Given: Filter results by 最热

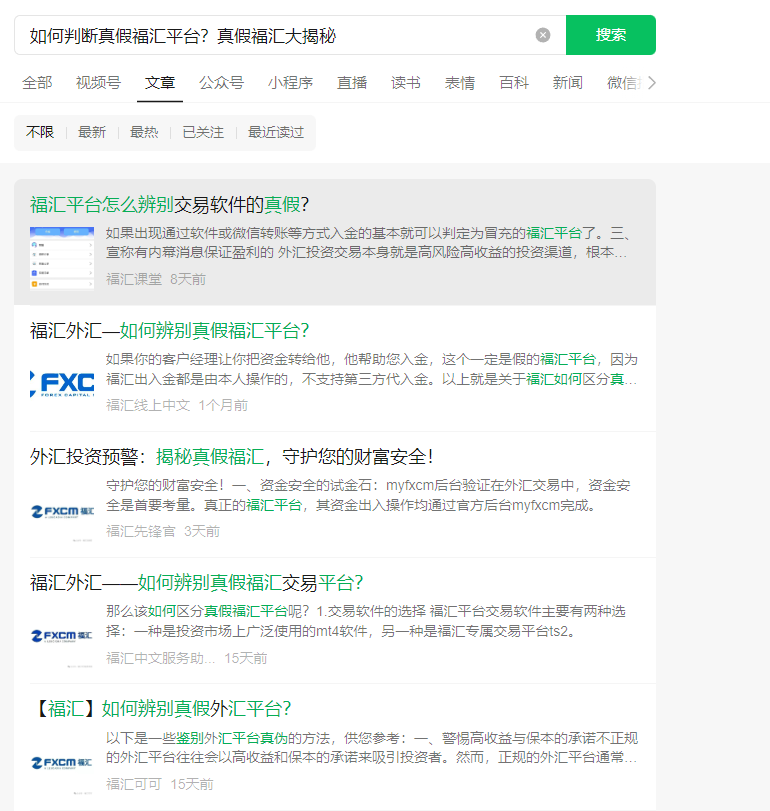Looking at the screenshot, I should tap(144, 132).
